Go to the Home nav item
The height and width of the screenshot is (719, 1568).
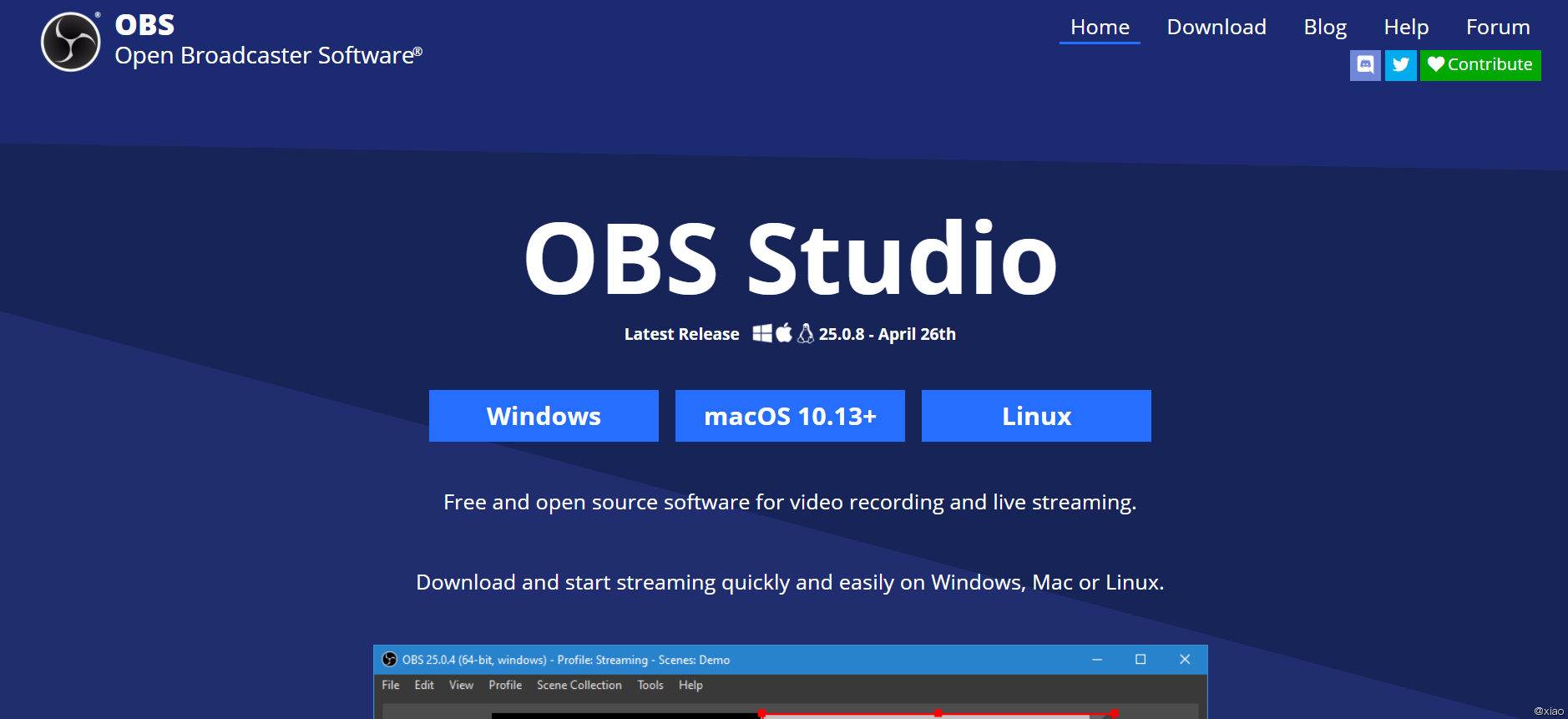(x=1100, y=28)
